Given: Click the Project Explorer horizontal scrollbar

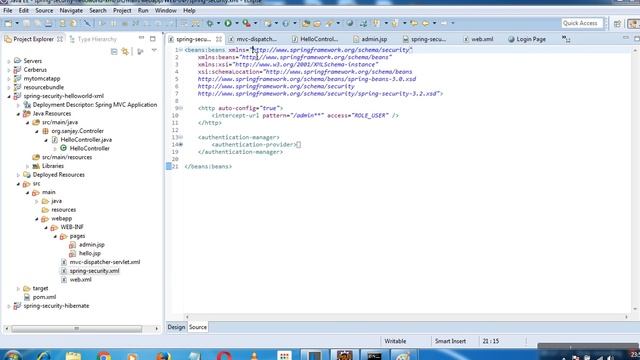Looking at the screenshot, I should [77, 329].
